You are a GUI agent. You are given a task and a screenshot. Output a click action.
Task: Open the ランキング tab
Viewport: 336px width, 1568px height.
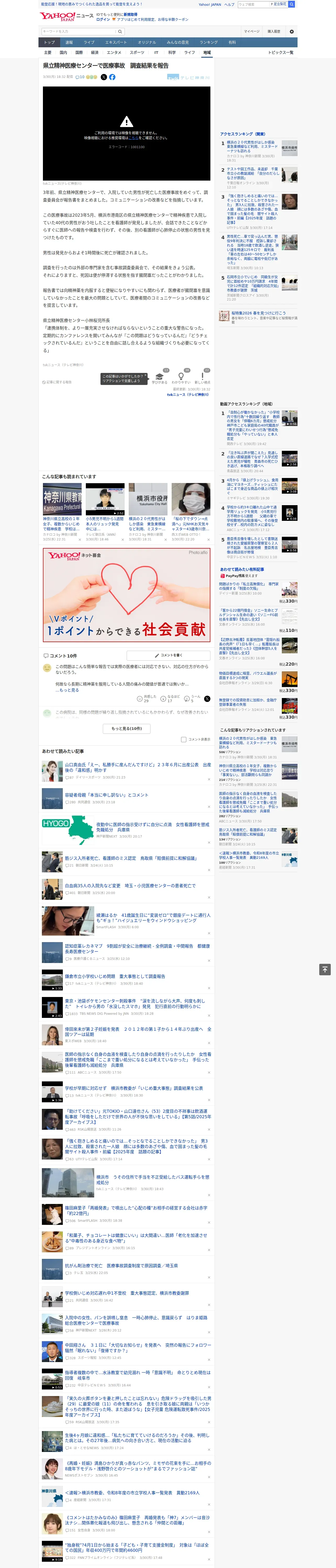click(x=209, y=43)
